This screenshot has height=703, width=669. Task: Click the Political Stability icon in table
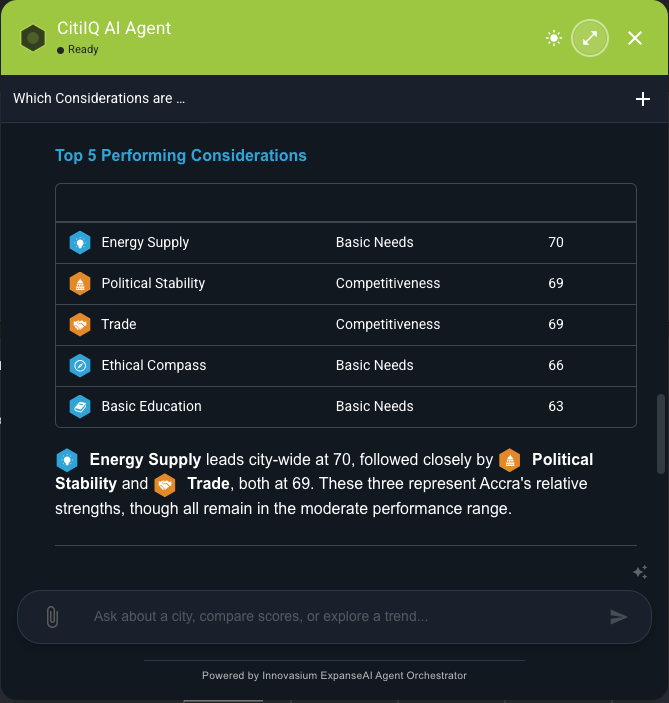80,283
